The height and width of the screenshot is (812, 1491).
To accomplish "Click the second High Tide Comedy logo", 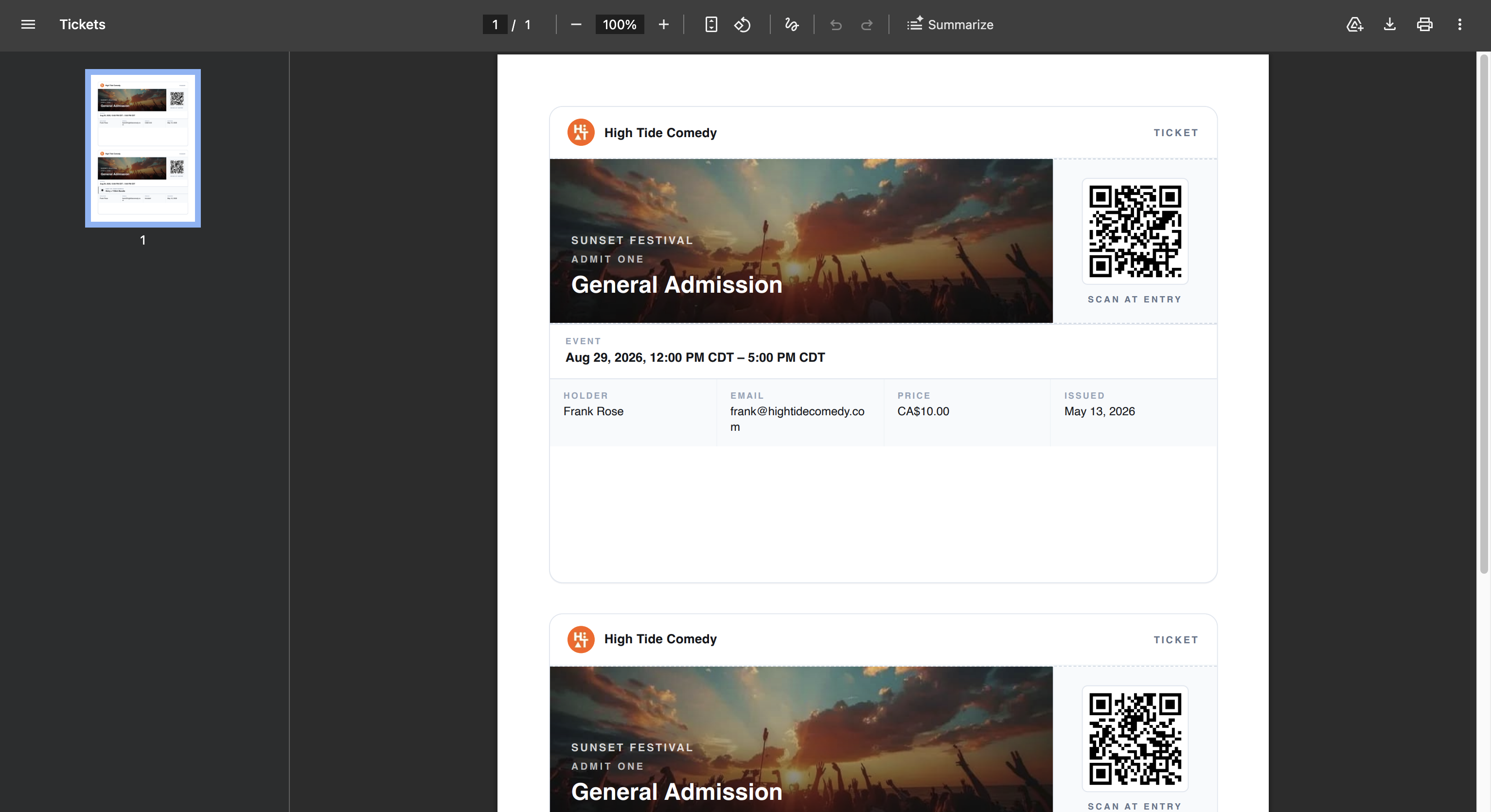I will pos(581,639).
